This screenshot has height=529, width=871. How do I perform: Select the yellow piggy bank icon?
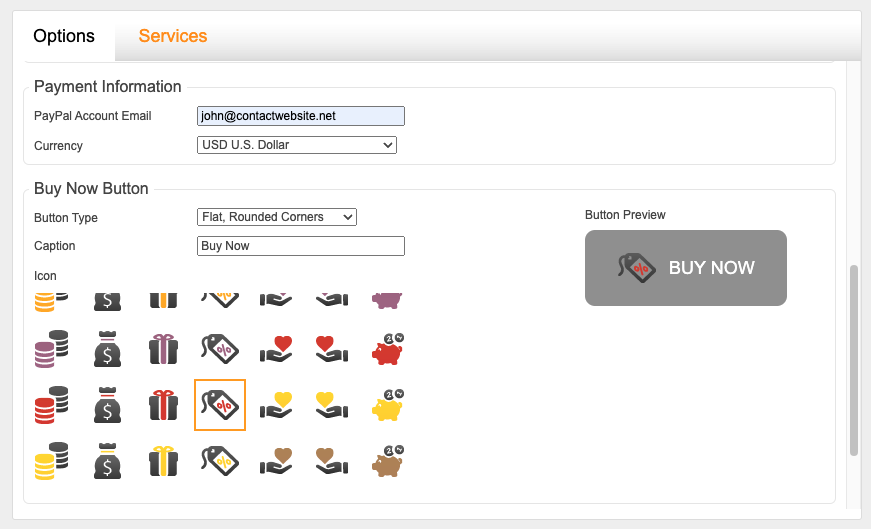click(387, 404)
